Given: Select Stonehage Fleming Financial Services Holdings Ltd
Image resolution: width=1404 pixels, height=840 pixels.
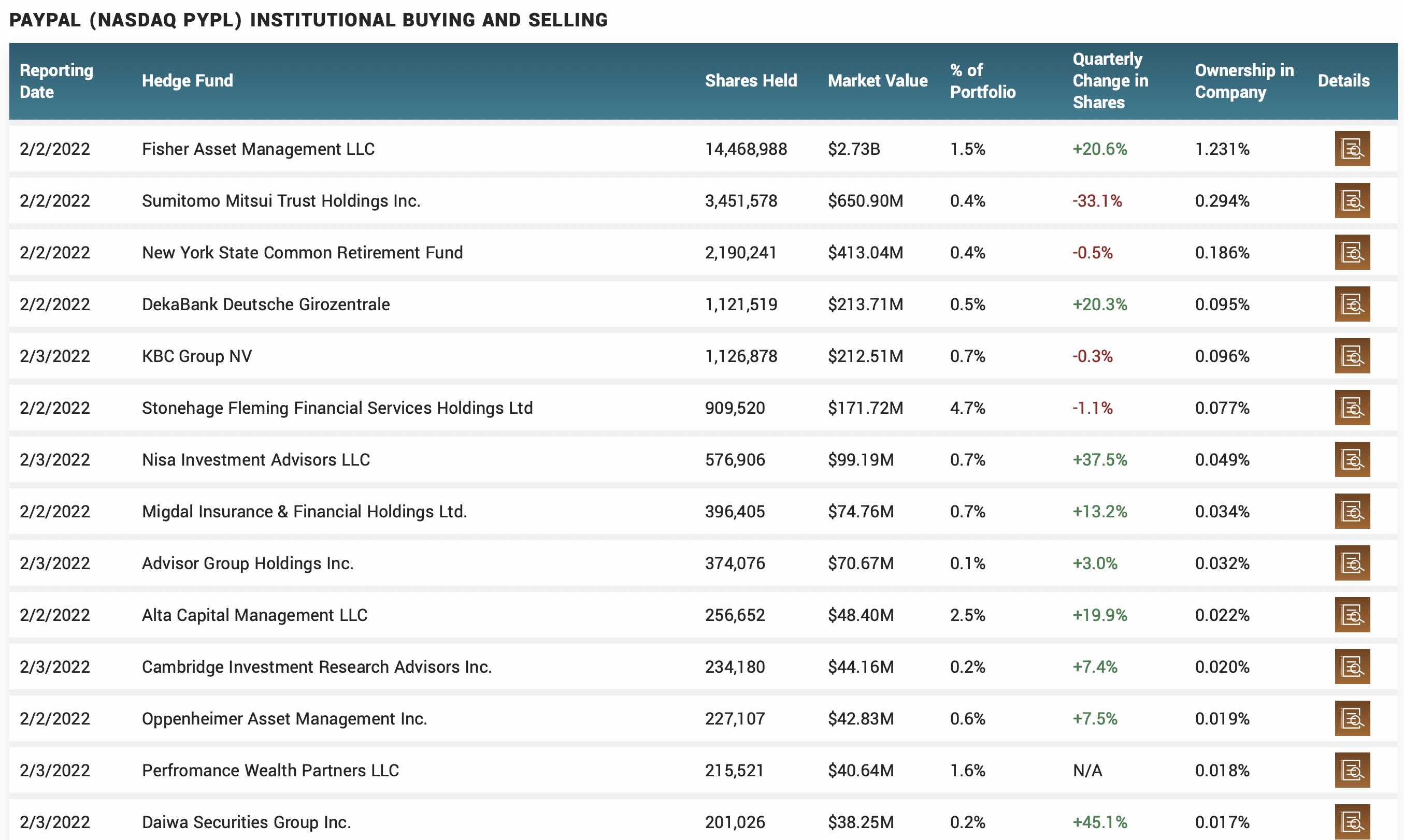Looking at the screenshot, I should click(337, 408).
